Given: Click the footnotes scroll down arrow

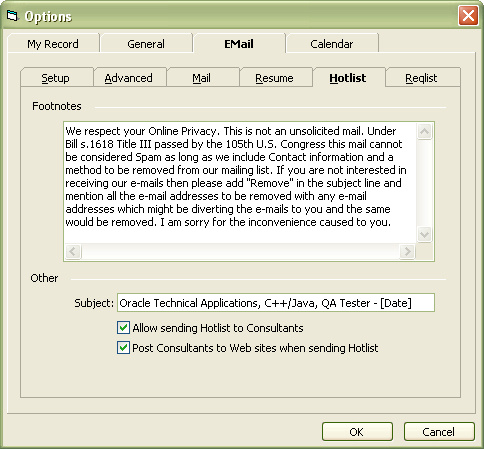Looking at the screenshot, I should pos(424,234).
